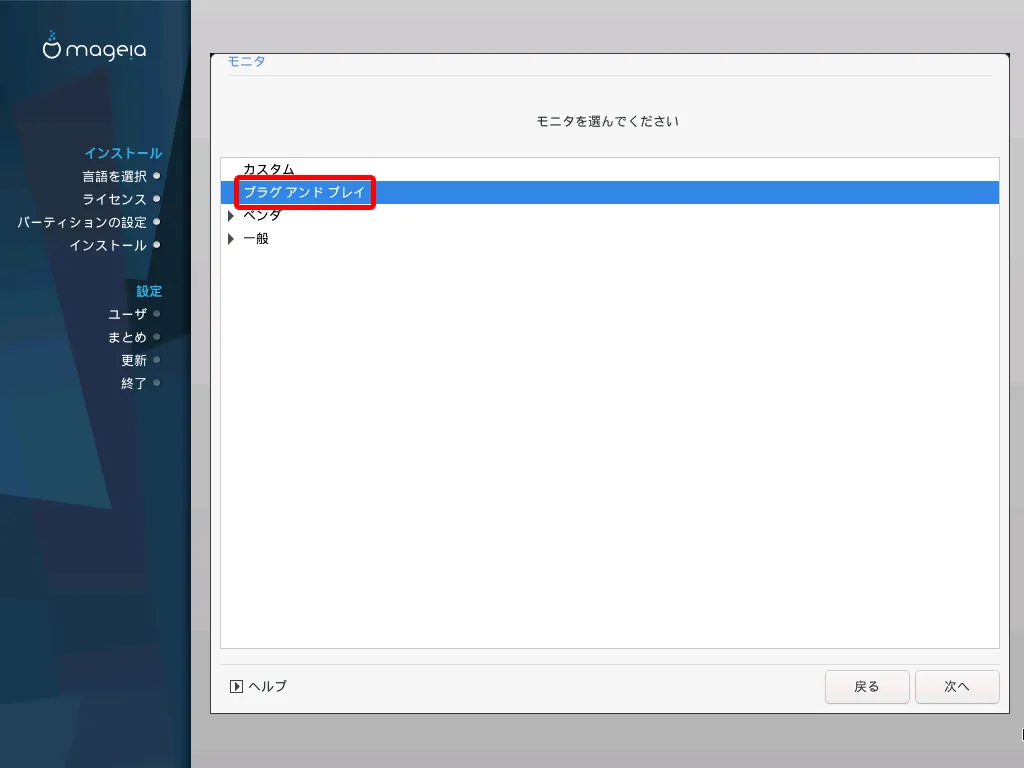1024x768 pixels.
Task: Click the 戻る button
Action: tap(867, 687)
